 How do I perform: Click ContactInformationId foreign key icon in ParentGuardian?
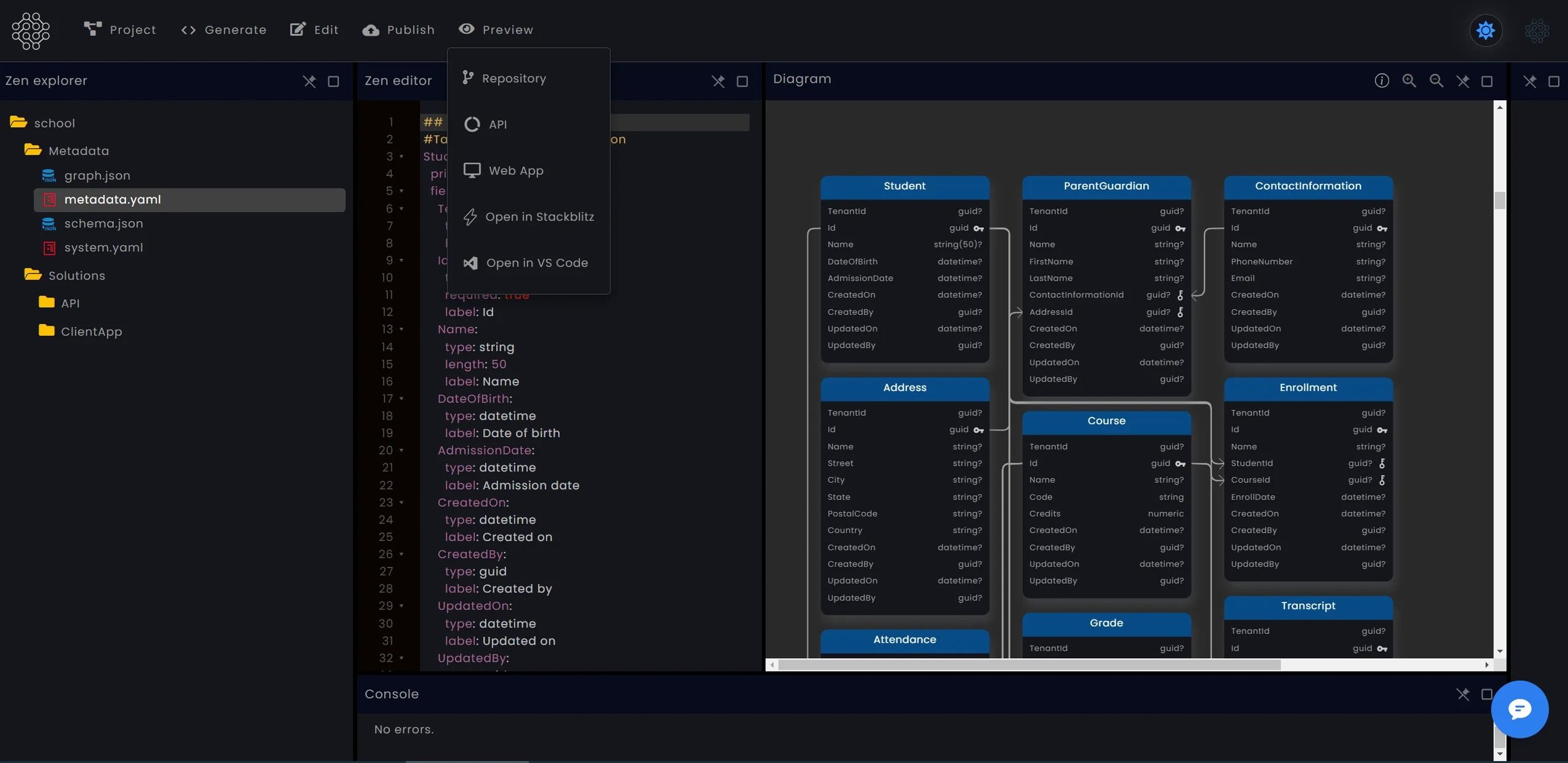click(1180, 295)
